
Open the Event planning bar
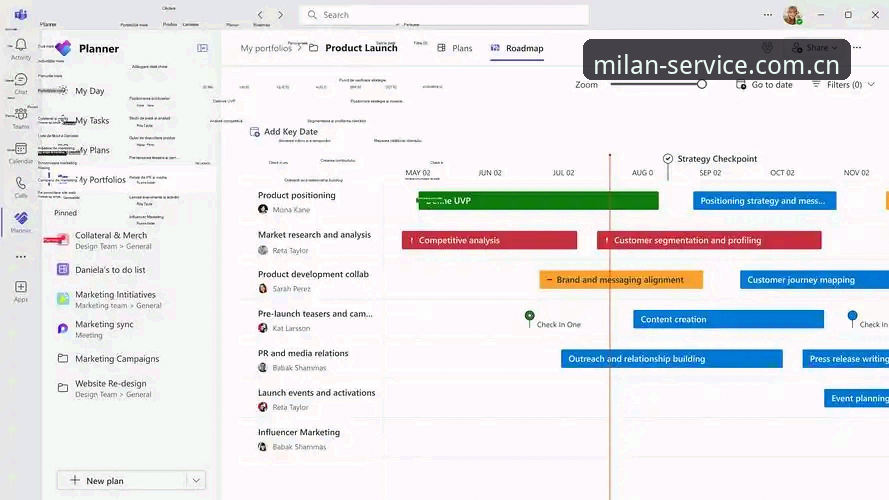[856, 399]
